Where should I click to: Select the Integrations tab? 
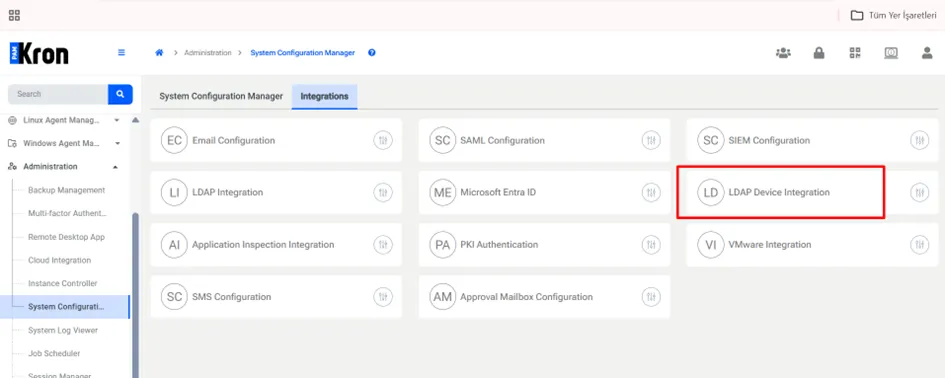324,96
